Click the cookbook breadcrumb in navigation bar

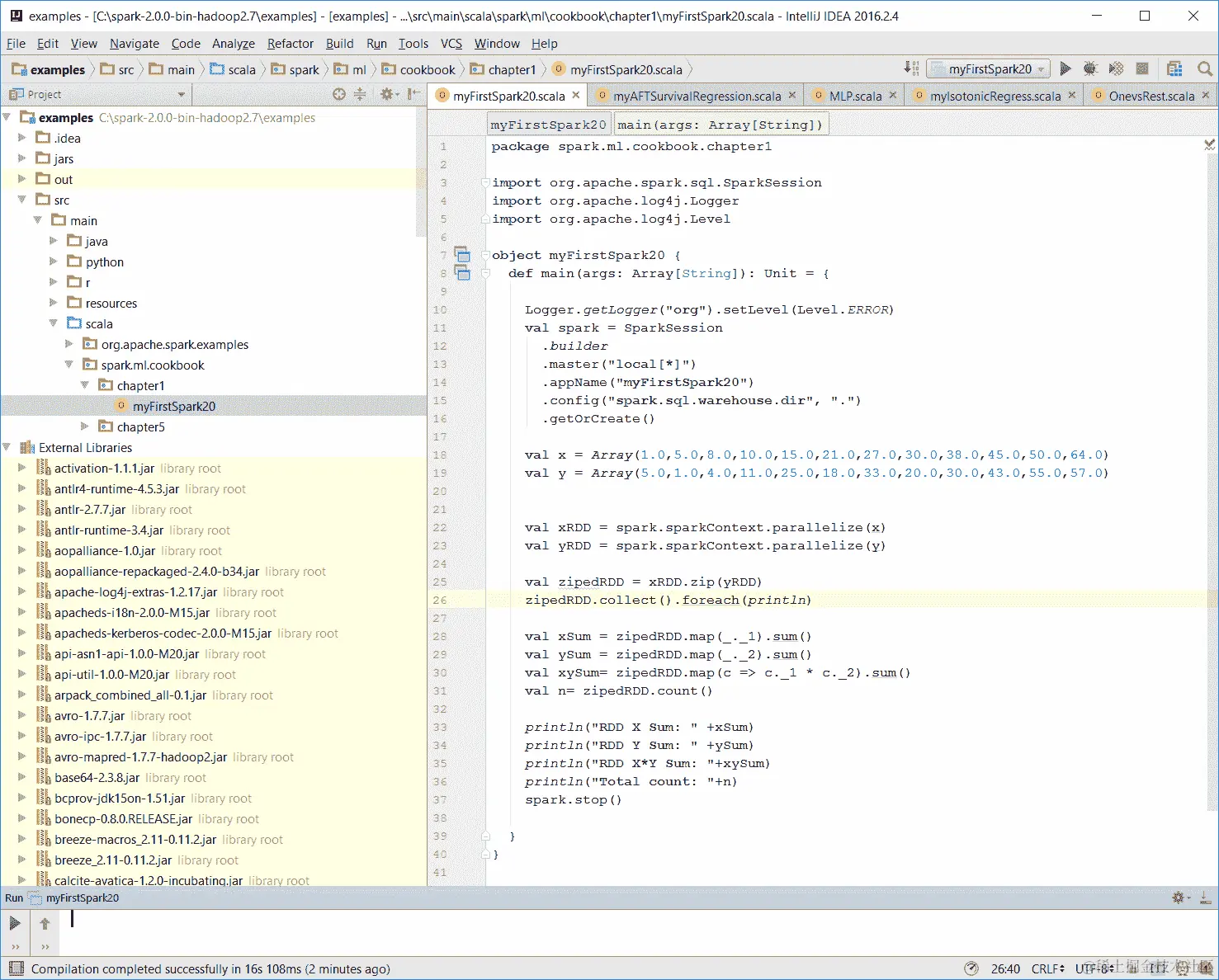427,69
